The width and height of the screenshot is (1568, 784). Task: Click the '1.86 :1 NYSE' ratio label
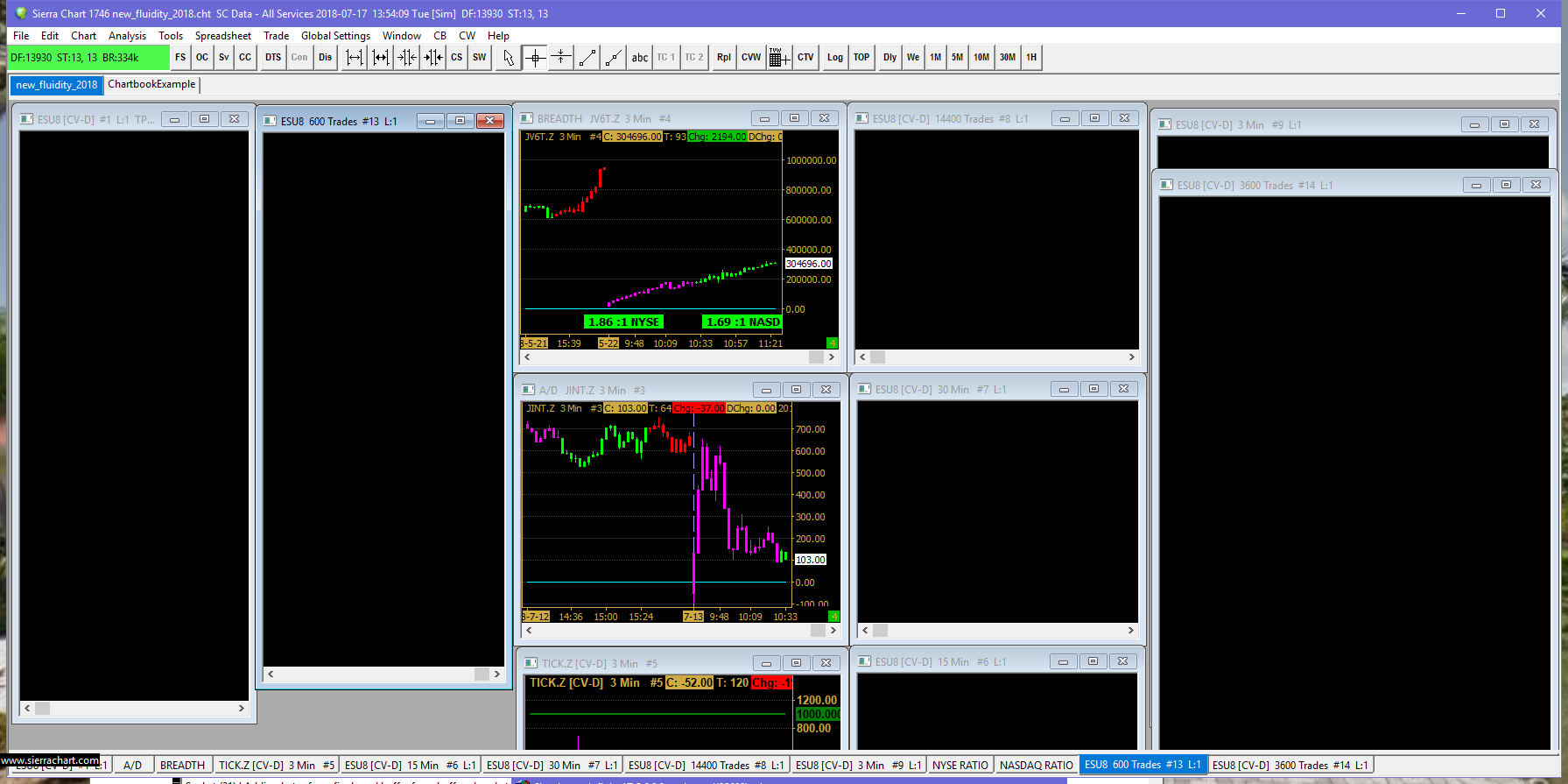[623, 322]
